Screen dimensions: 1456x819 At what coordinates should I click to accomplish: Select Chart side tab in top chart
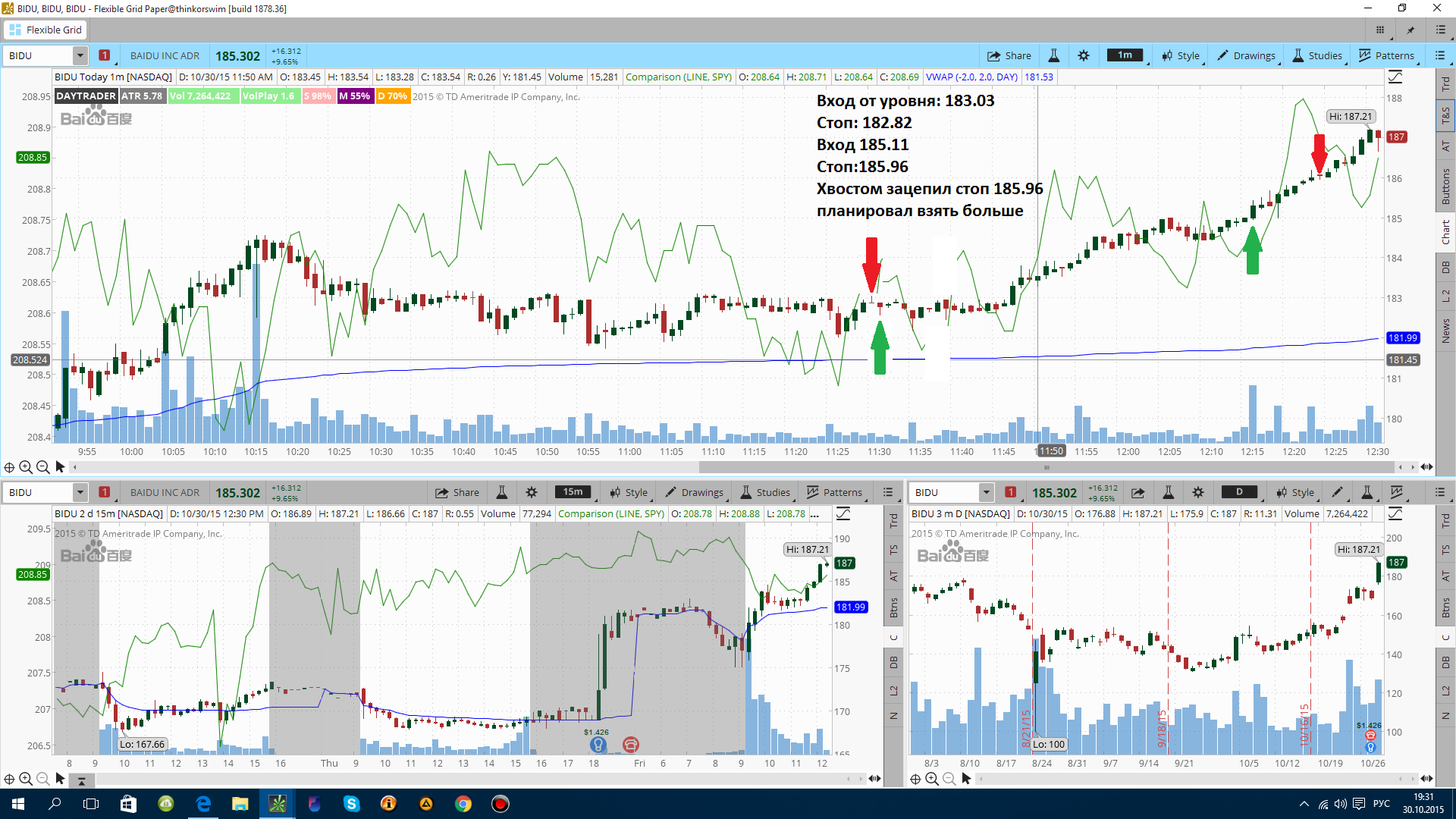point(1446,232)
